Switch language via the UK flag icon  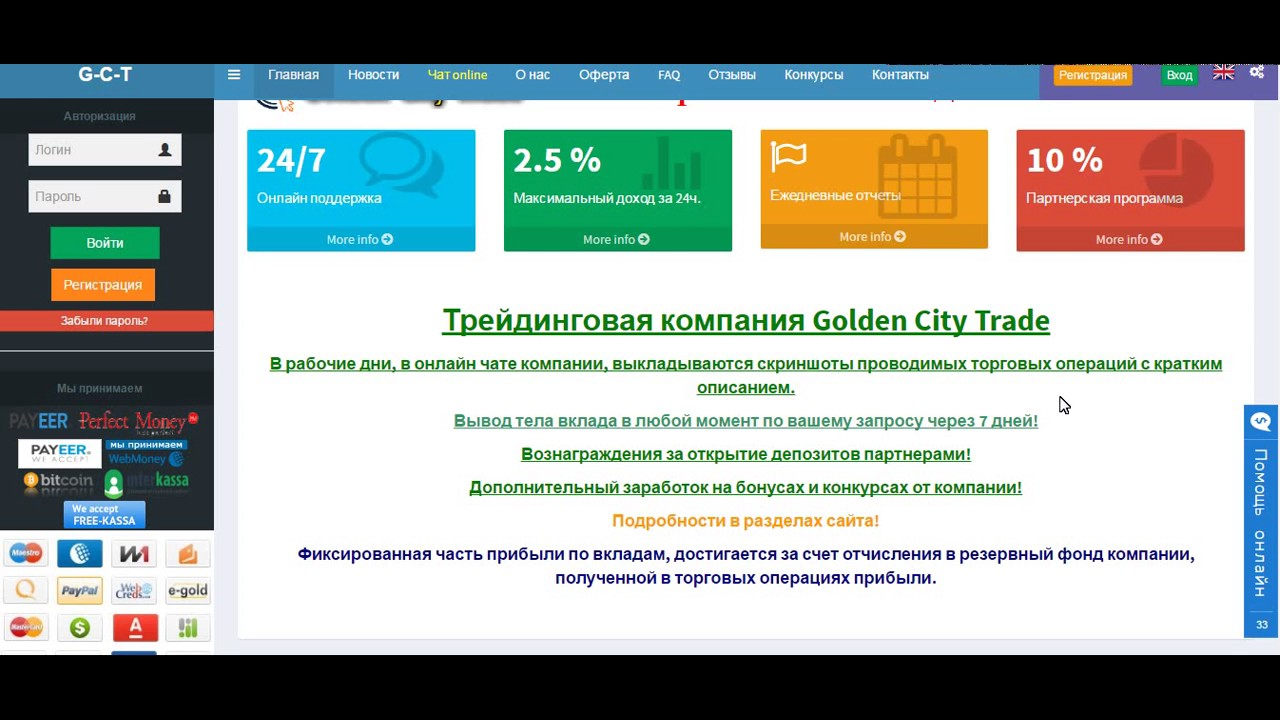coord(1223,73)
